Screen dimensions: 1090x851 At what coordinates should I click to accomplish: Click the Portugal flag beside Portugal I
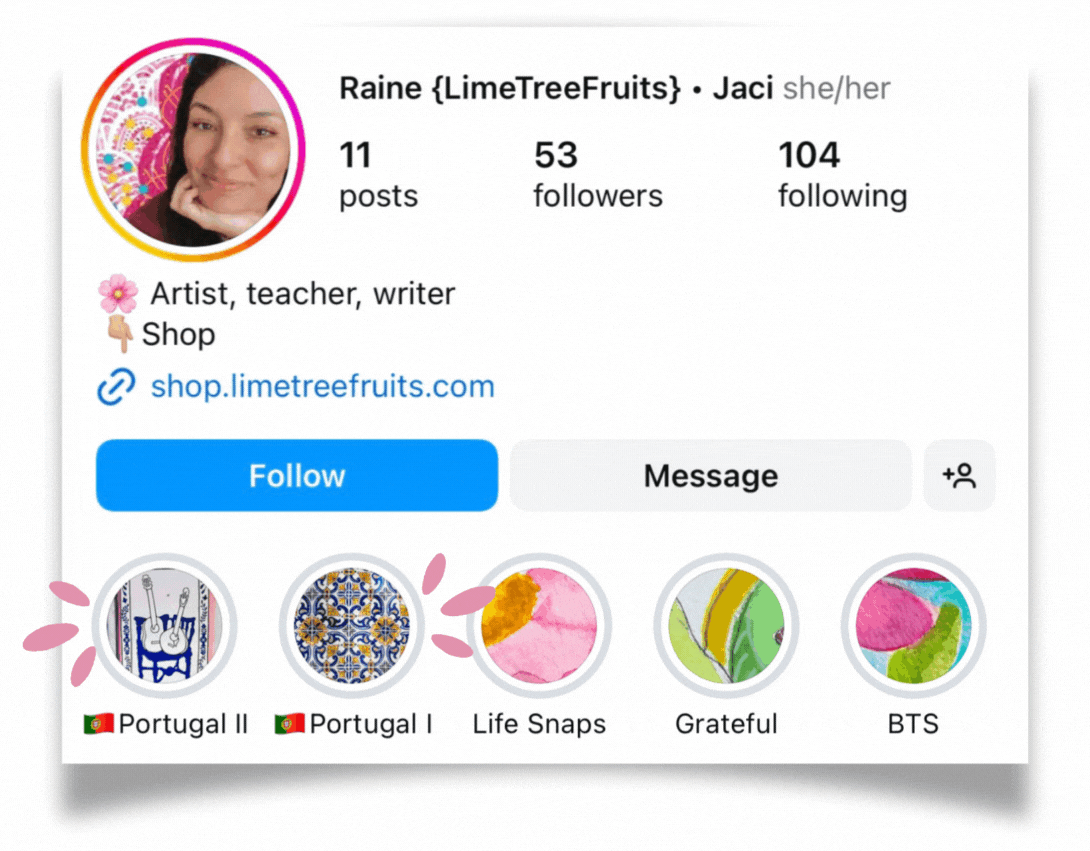point(289,724)
